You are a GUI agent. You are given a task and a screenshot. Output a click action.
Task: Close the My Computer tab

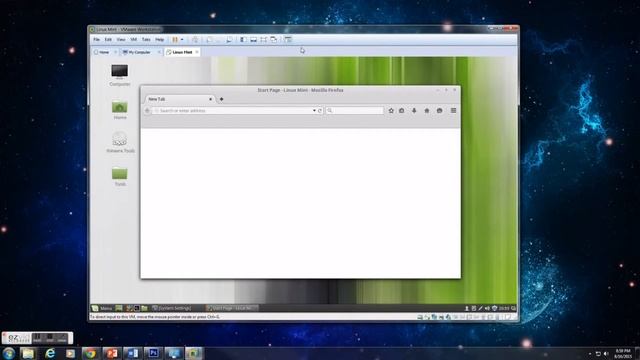click(159, 52)
